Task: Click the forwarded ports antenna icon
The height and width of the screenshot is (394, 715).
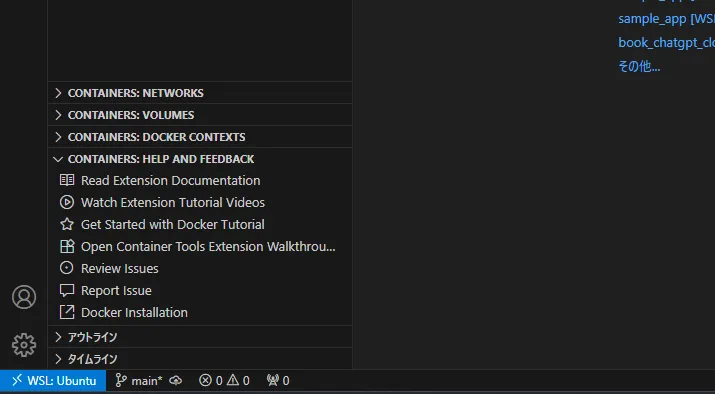Action: pyautogui.click(x=273, y=380)
